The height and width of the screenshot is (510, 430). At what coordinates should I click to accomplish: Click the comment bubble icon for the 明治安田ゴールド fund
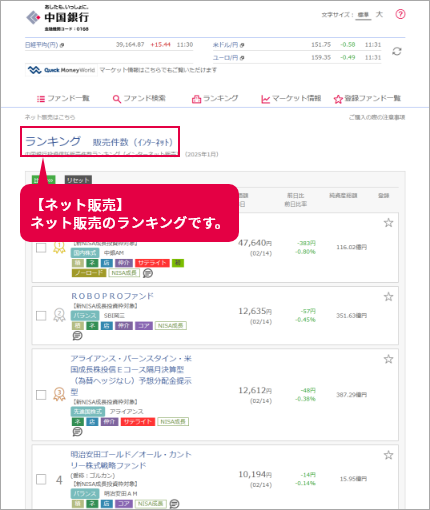click(x=174, y=504)
